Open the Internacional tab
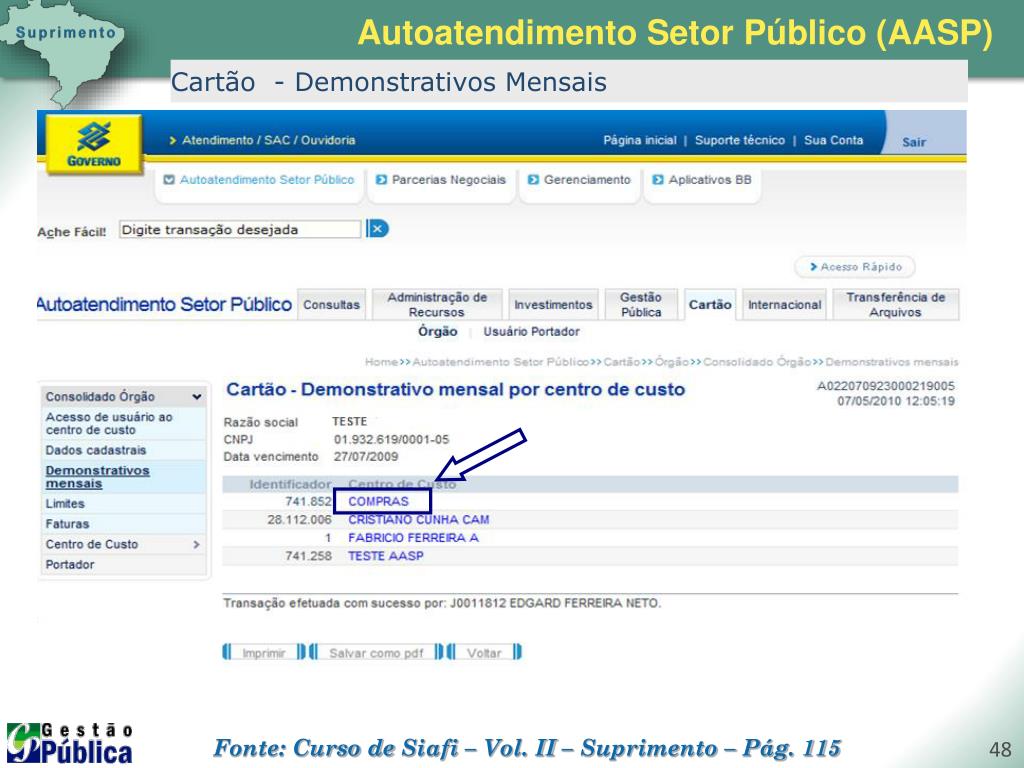The image size is (1024, 768). (784, 305)
